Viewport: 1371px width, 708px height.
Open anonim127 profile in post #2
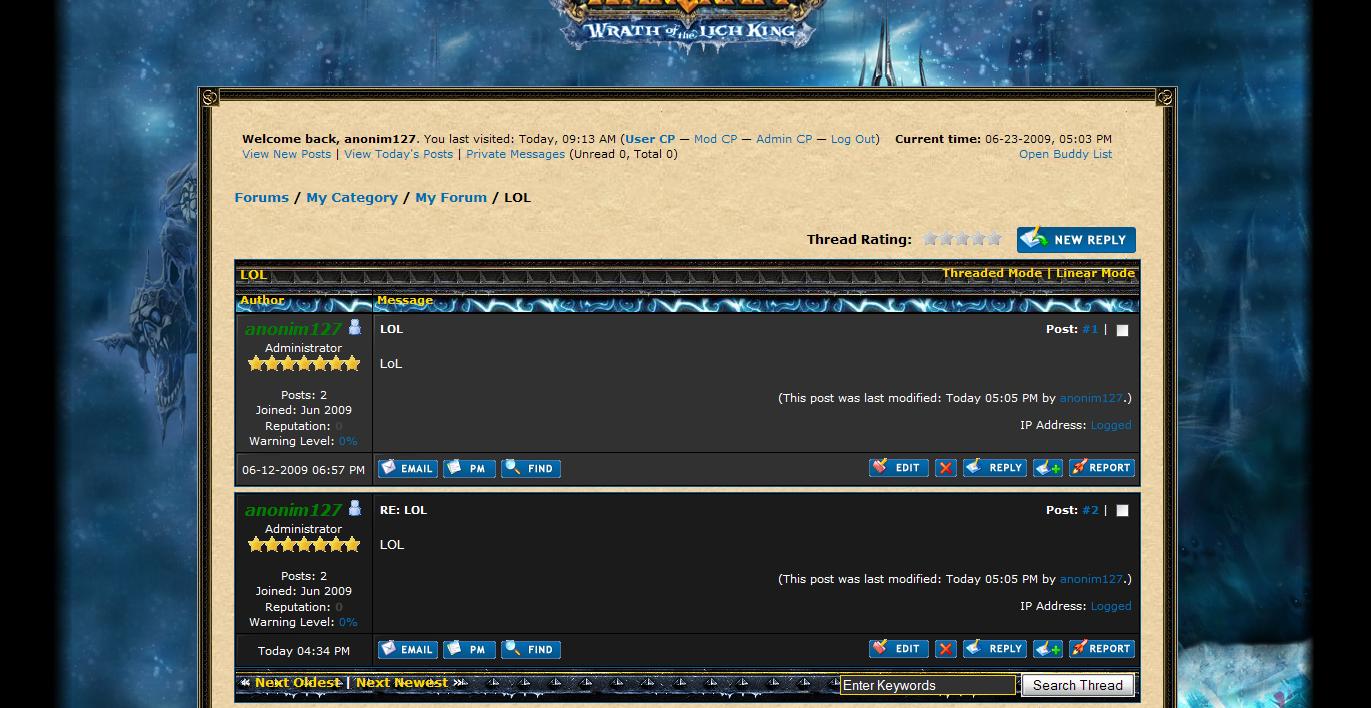[293, 510]
